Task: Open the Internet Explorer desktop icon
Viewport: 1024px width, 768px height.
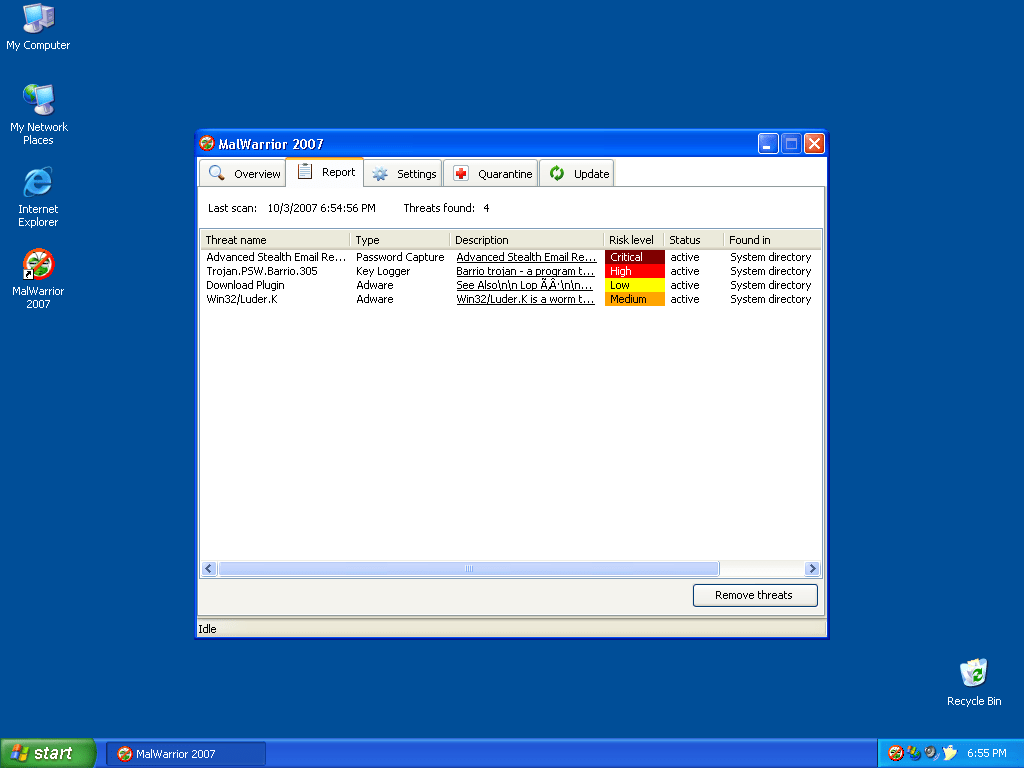Action: click(38, 183)
